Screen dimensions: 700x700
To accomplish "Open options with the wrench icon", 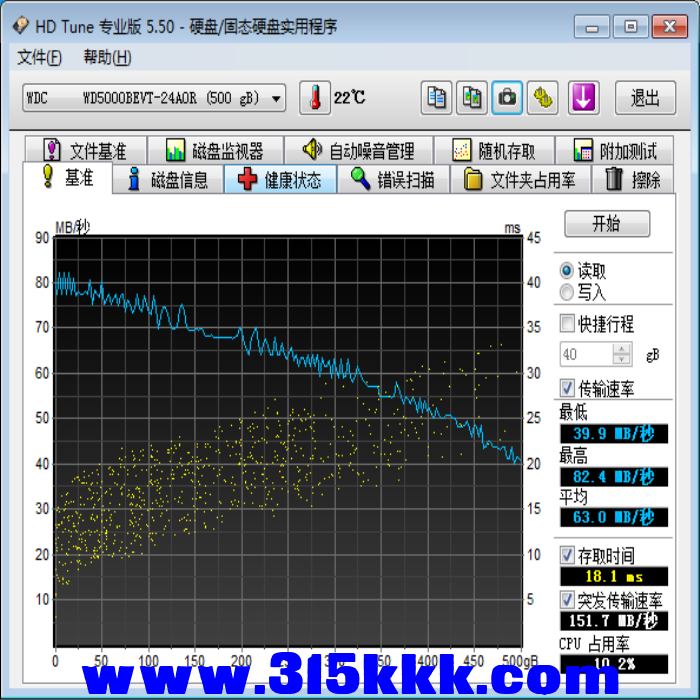I will click(x=543, y=98).
